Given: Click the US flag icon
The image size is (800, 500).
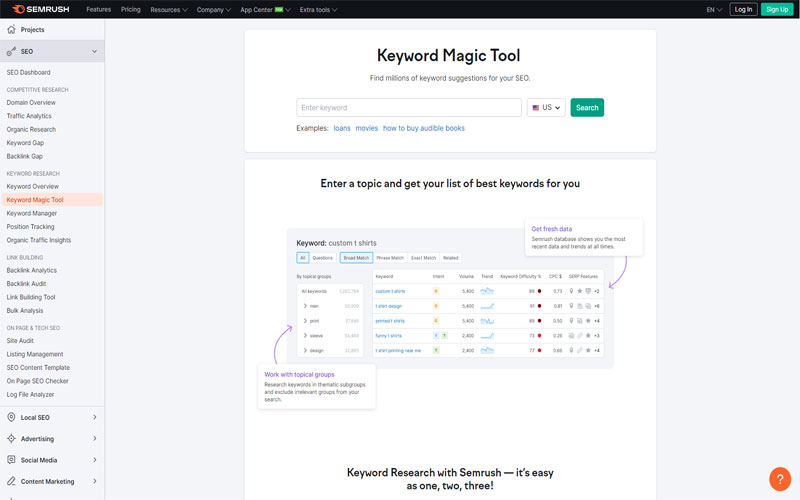Looking at the screenshot, I should tap(536, 108).
